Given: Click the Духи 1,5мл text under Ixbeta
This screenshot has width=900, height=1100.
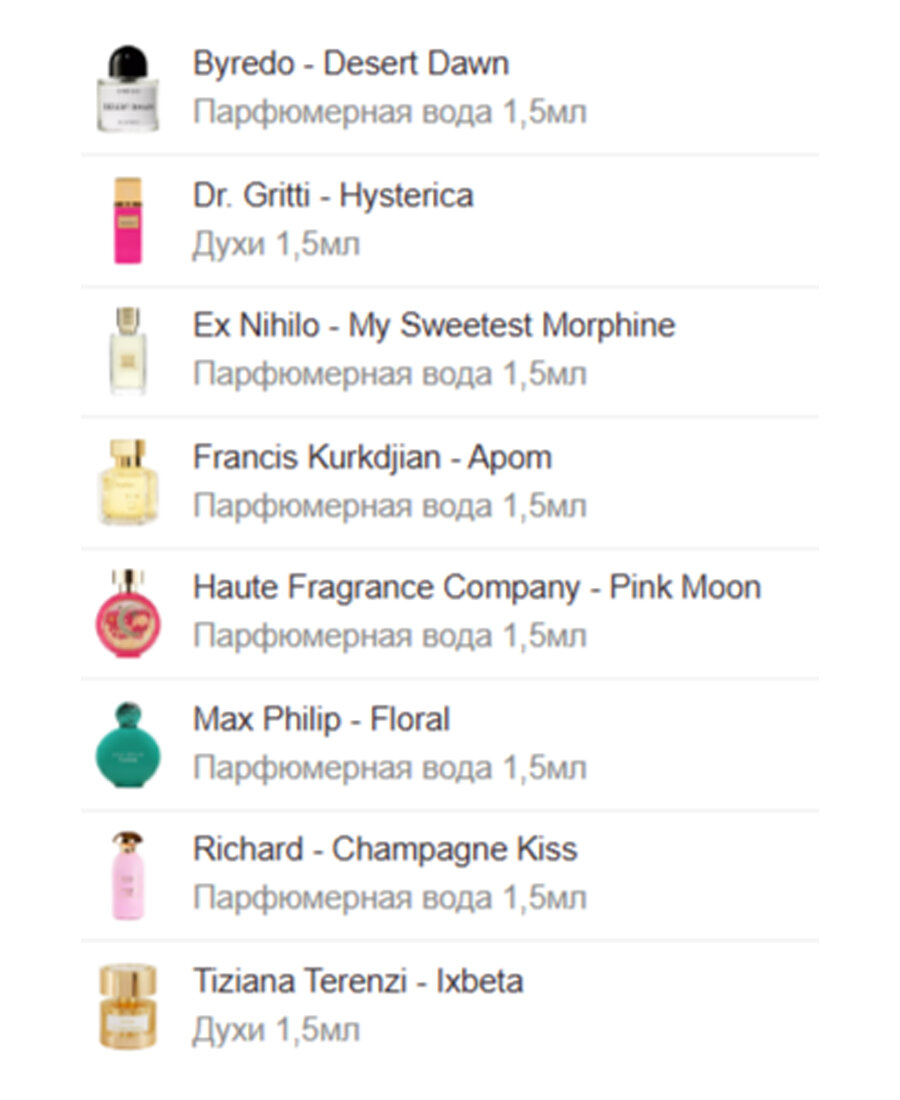Looking at the screenshot, I should point(276,1029).
